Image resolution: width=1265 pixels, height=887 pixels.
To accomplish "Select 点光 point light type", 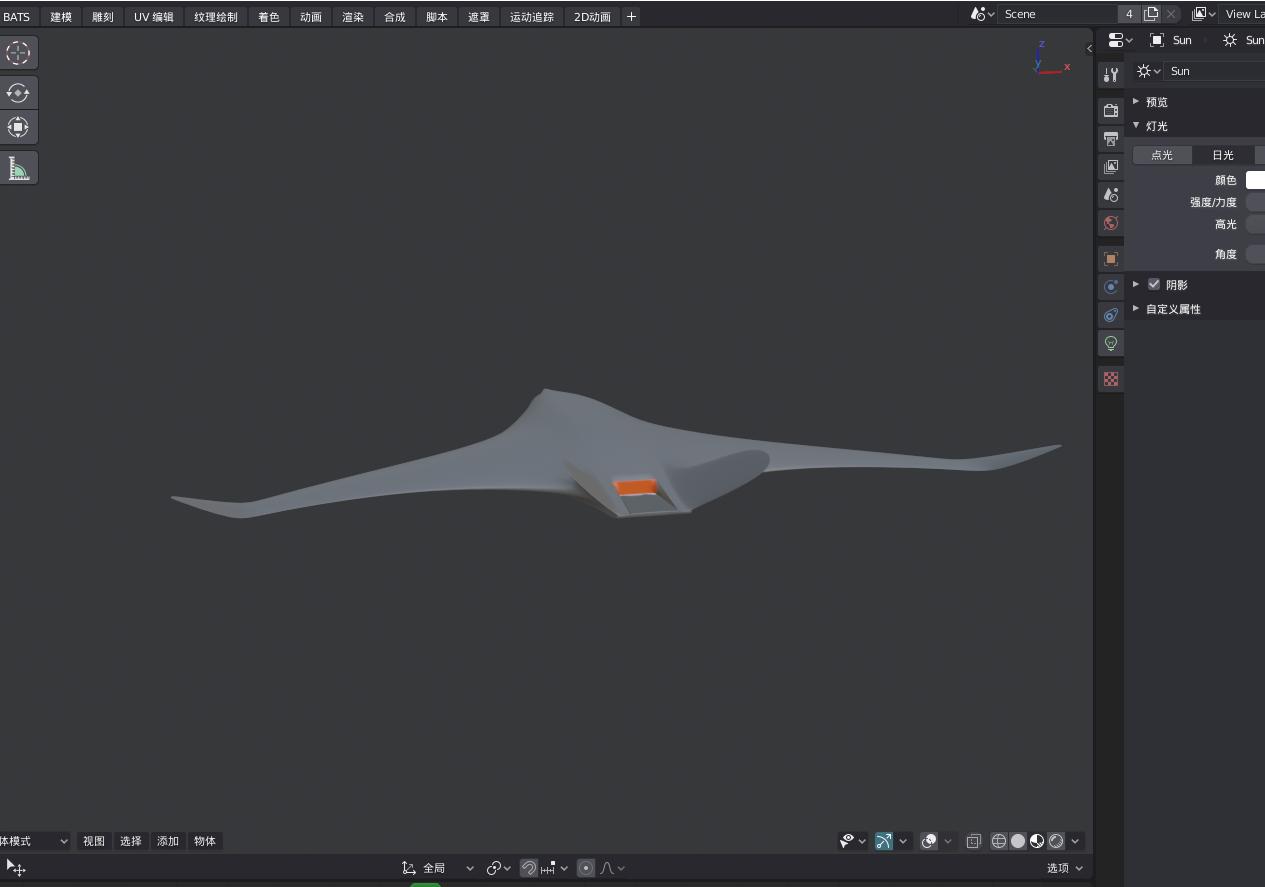I will [x=1162, y=155].
